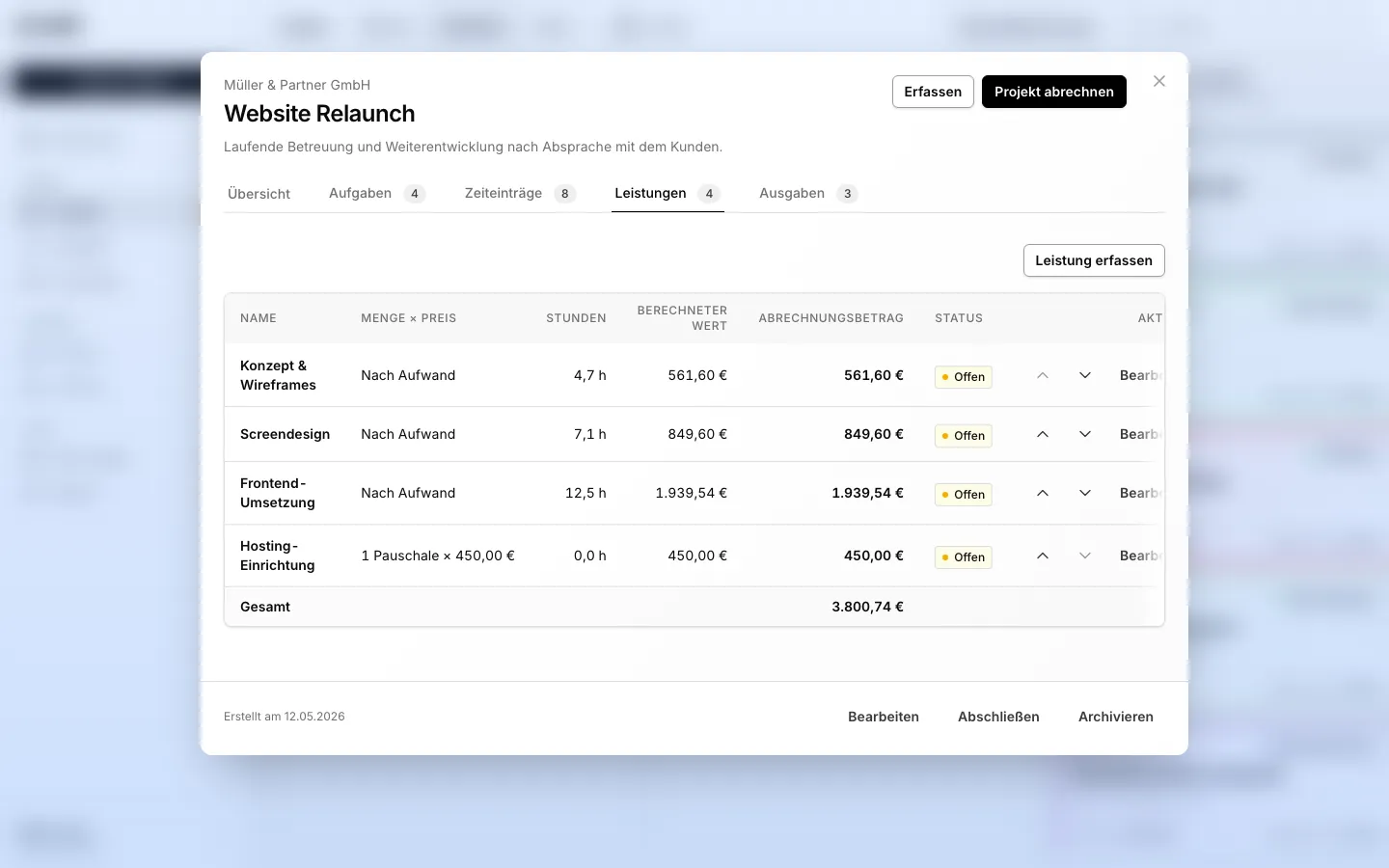This screenshot has height=868, width=1389.
Task: Click Leistung erfassen button
Action: [x=1094, y=260]
